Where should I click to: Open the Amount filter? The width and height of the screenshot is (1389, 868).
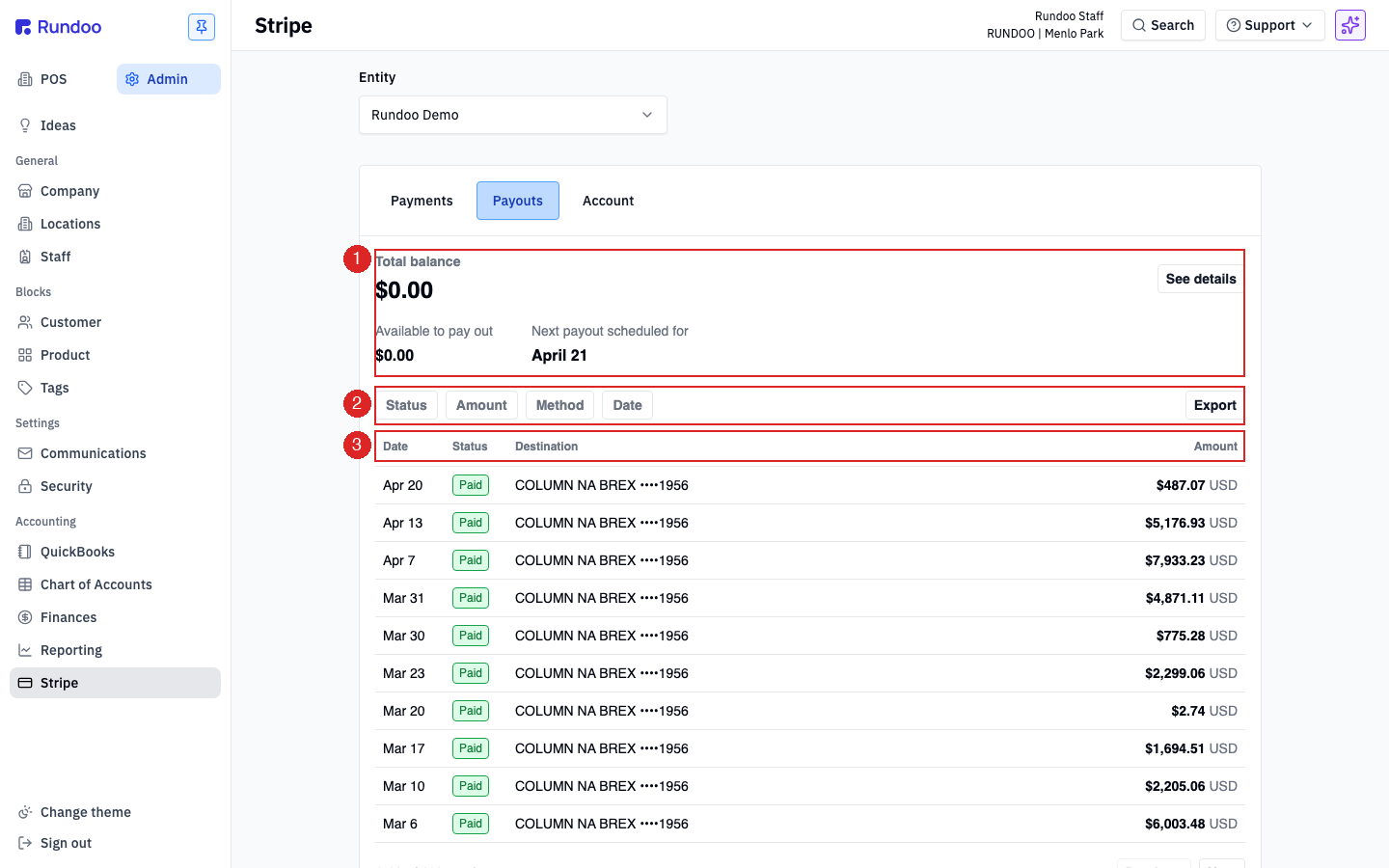click(481, 405)
